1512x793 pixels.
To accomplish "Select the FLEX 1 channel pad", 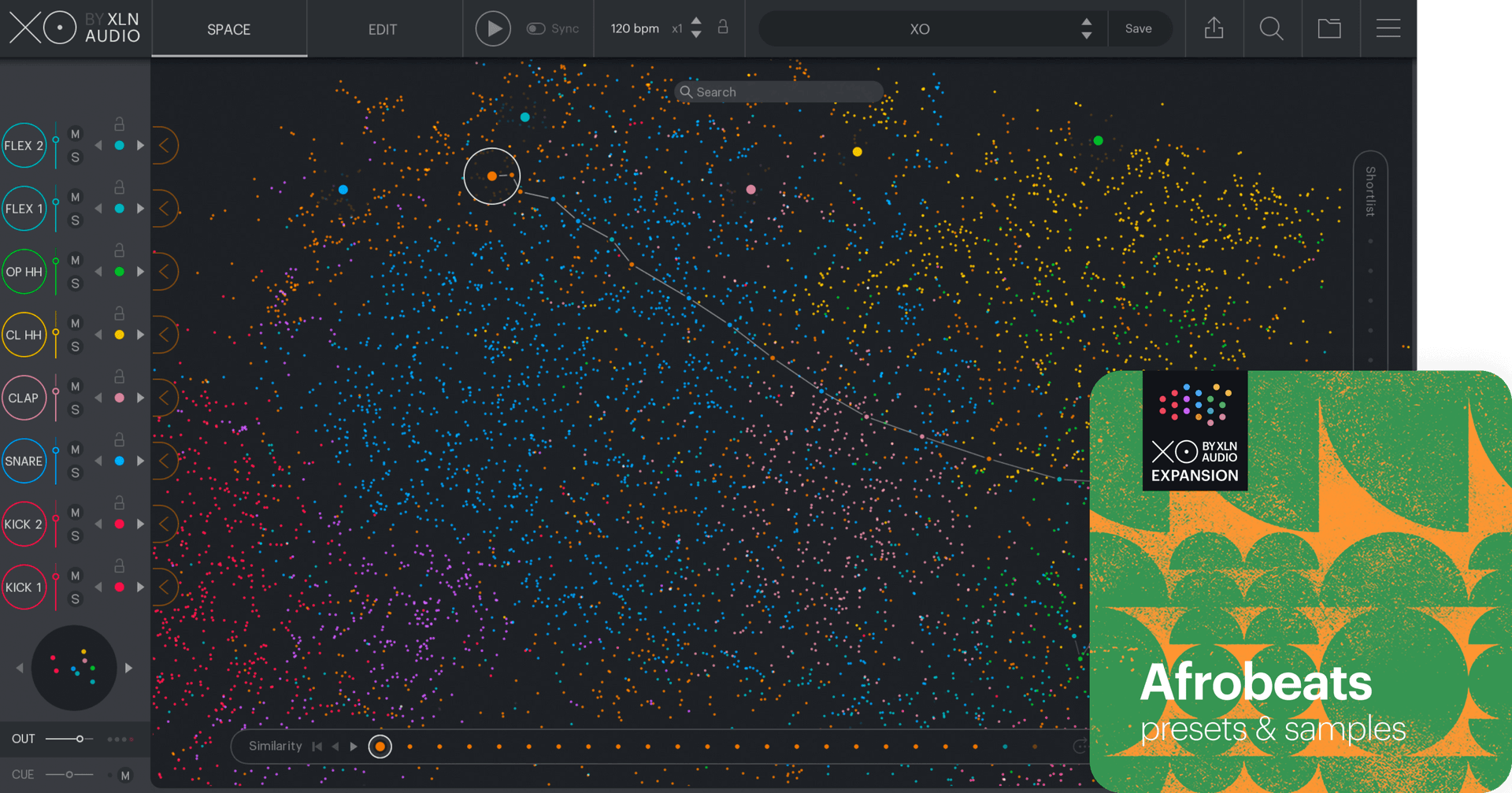I will click(x=24, y=209).
